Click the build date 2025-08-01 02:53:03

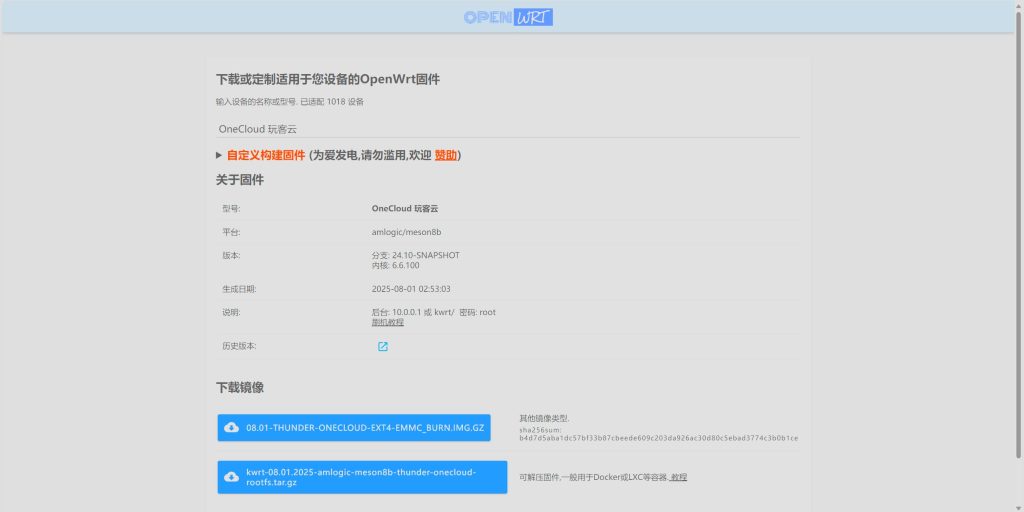click(411, 289)
